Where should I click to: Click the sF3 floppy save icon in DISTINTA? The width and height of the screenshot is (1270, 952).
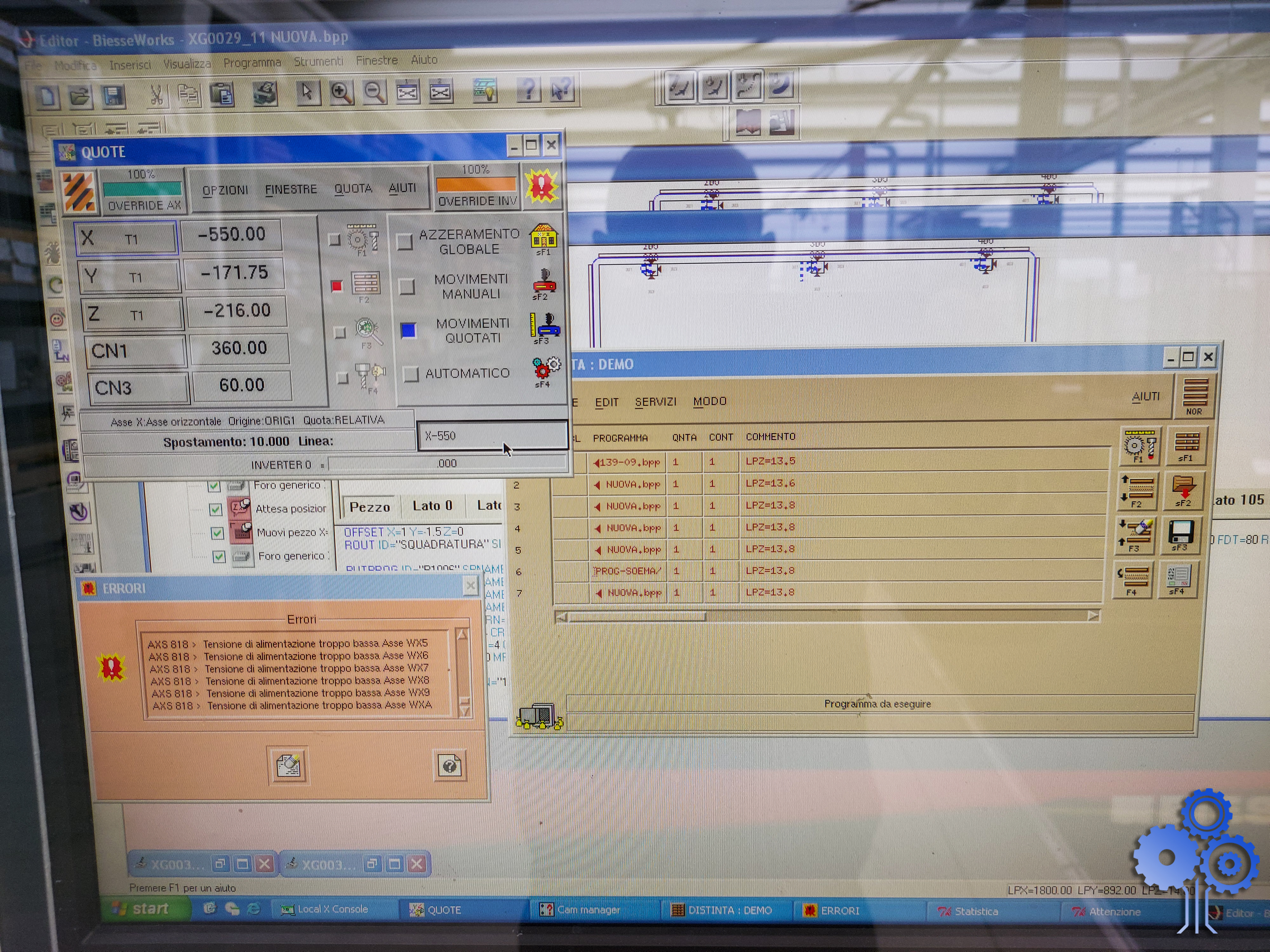(1180, 535)
